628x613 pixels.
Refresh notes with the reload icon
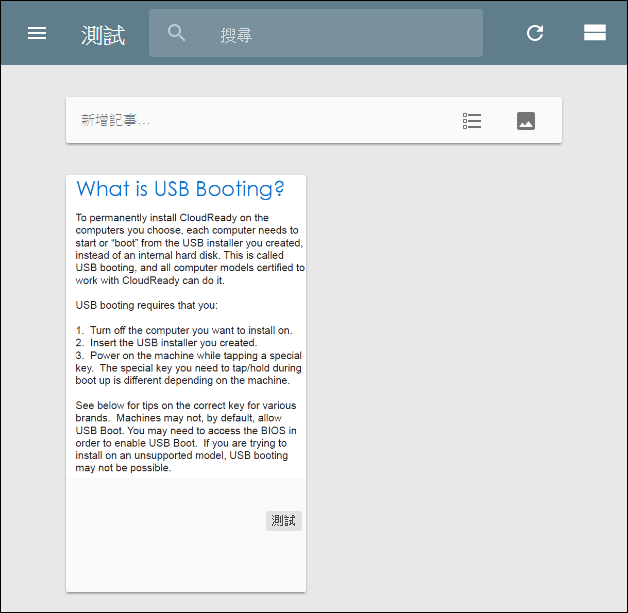[535, 33]
